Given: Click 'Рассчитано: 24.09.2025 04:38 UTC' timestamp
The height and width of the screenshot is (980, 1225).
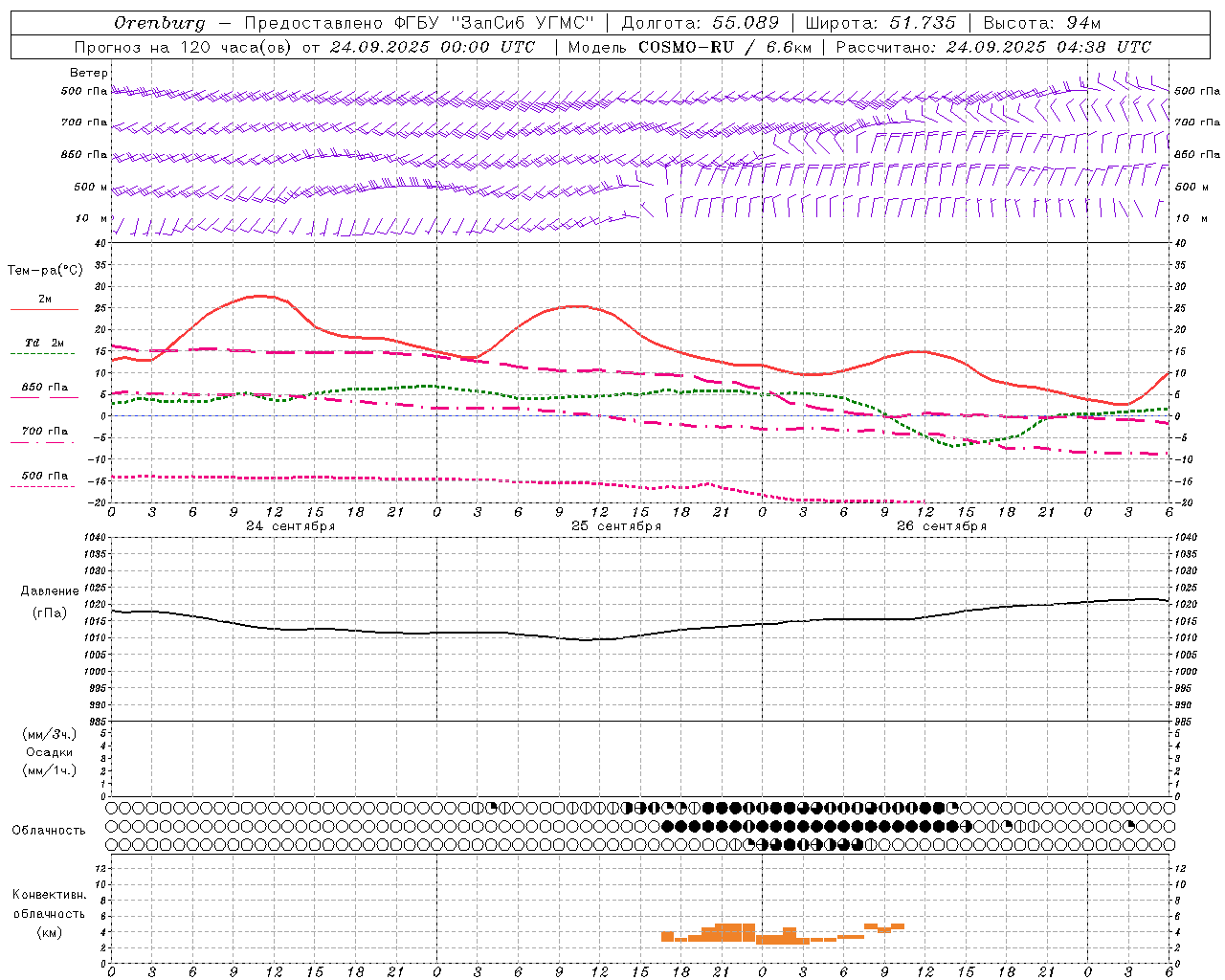Looking at the screenshot, I should [x=993, y=47].
